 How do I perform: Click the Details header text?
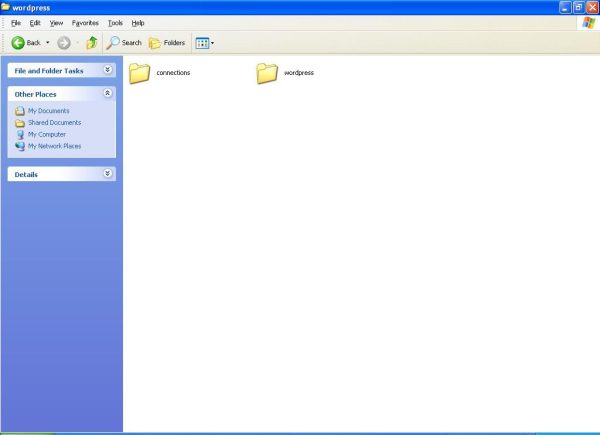26,174
